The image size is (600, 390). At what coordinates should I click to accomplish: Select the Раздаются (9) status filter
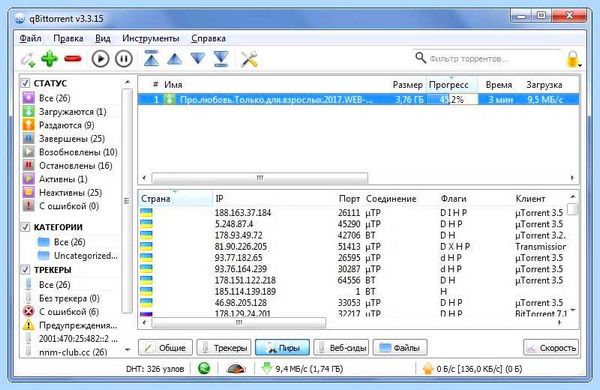tap(58, 125)
